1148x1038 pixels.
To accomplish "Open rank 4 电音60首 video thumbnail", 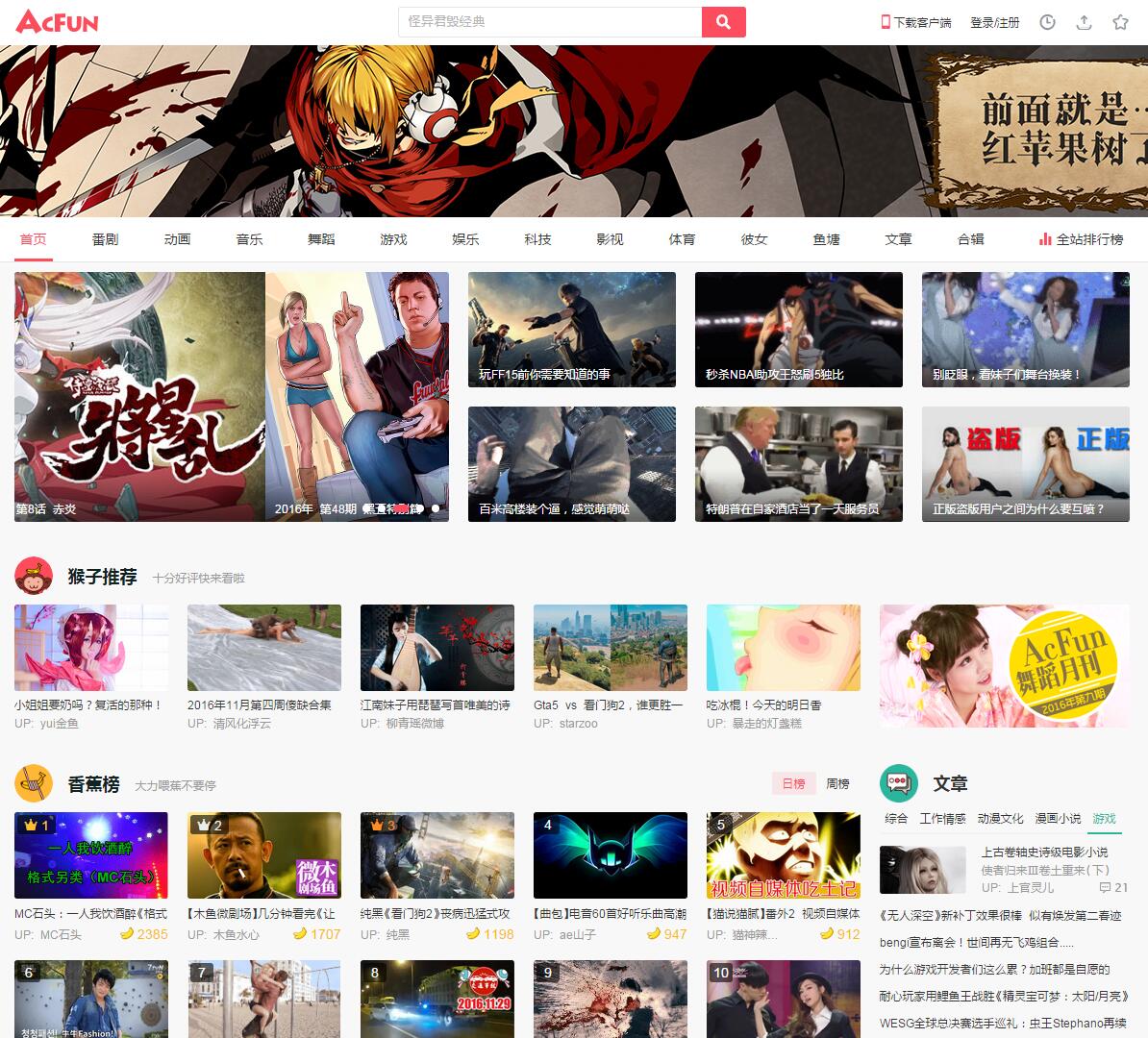I will click(x=611, y=855).
